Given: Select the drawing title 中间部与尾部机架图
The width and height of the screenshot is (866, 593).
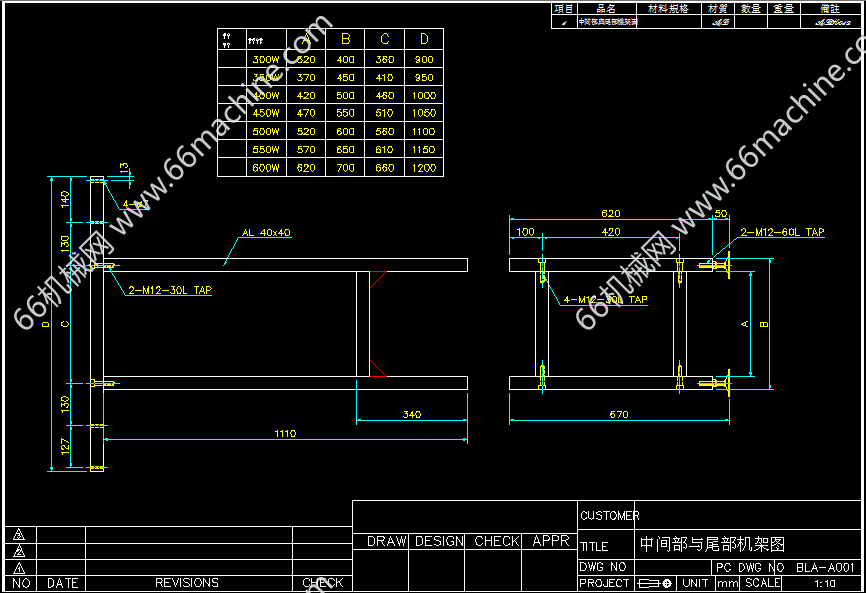Looking at the screenshot, I should point(712,545).
